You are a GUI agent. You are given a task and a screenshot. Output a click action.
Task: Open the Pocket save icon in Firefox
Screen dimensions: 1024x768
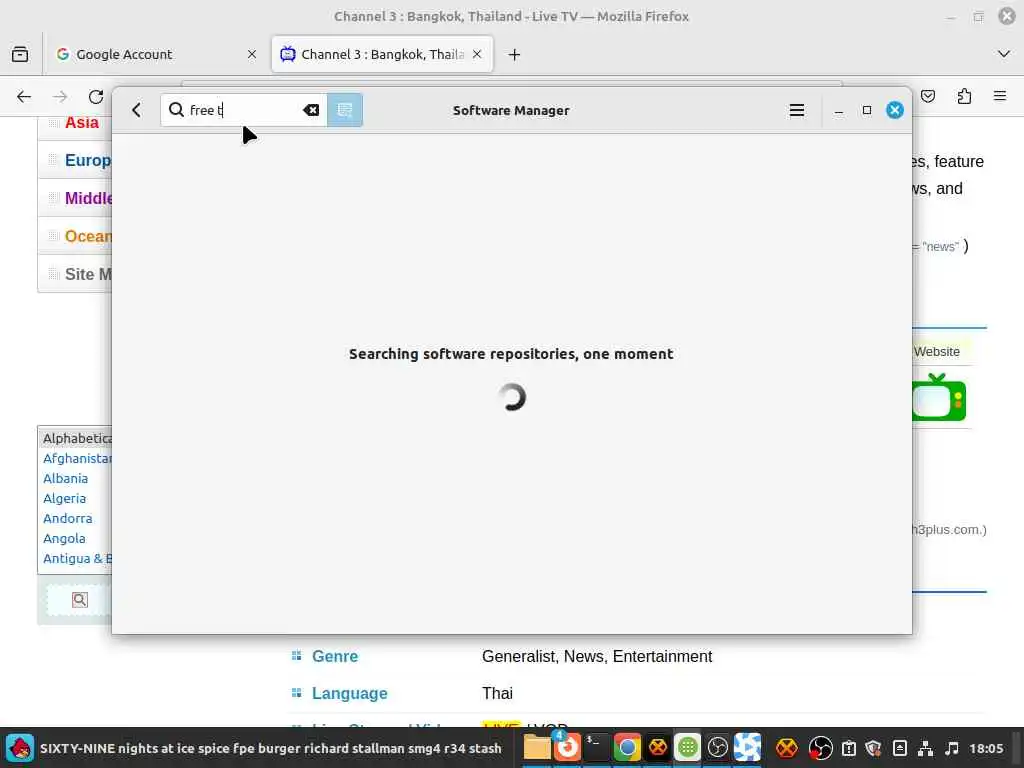pyautogui.click(x=928, y=97)
